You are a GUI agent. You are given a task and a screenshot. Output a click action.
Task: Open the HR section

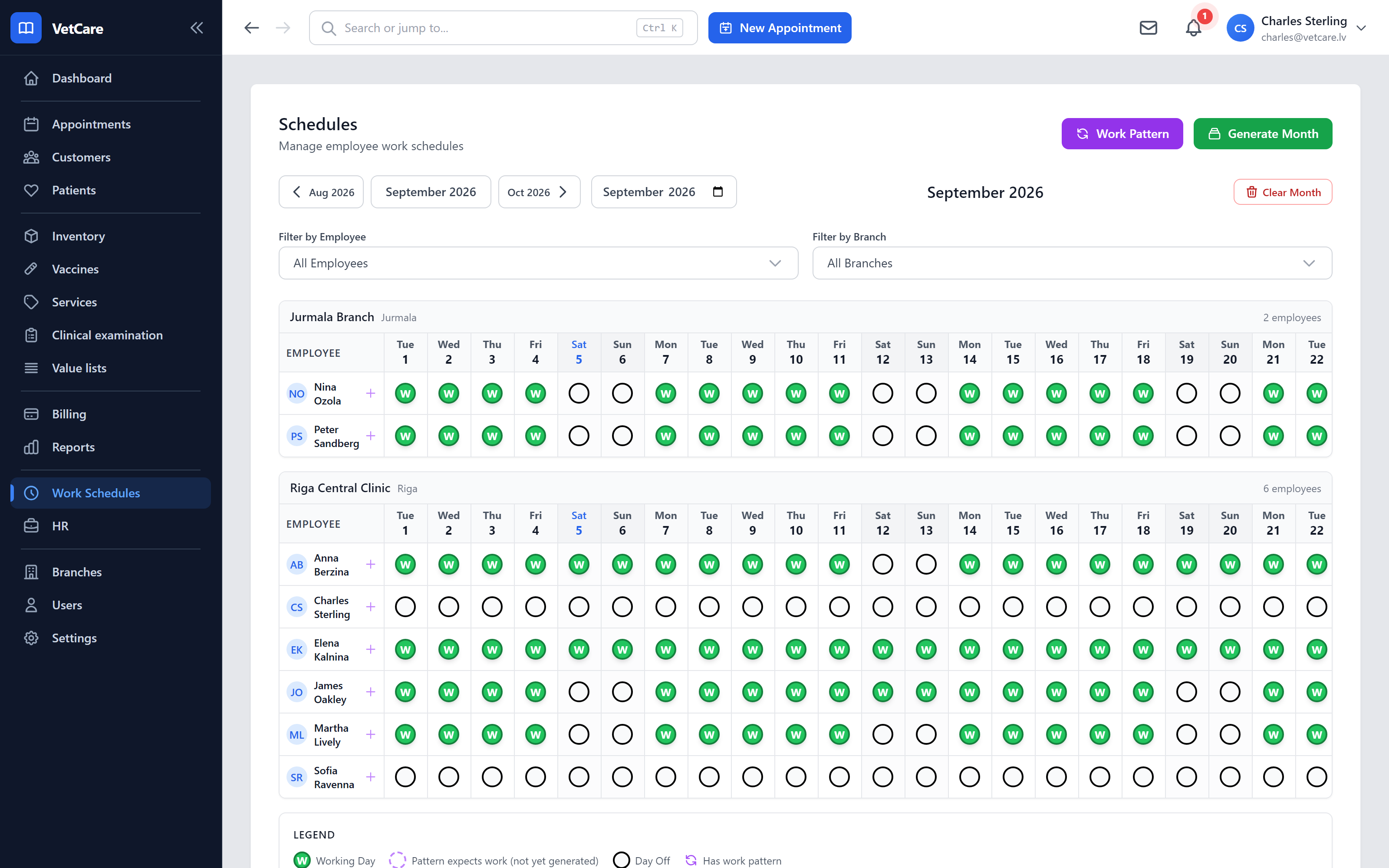click(x=111, y=526)
